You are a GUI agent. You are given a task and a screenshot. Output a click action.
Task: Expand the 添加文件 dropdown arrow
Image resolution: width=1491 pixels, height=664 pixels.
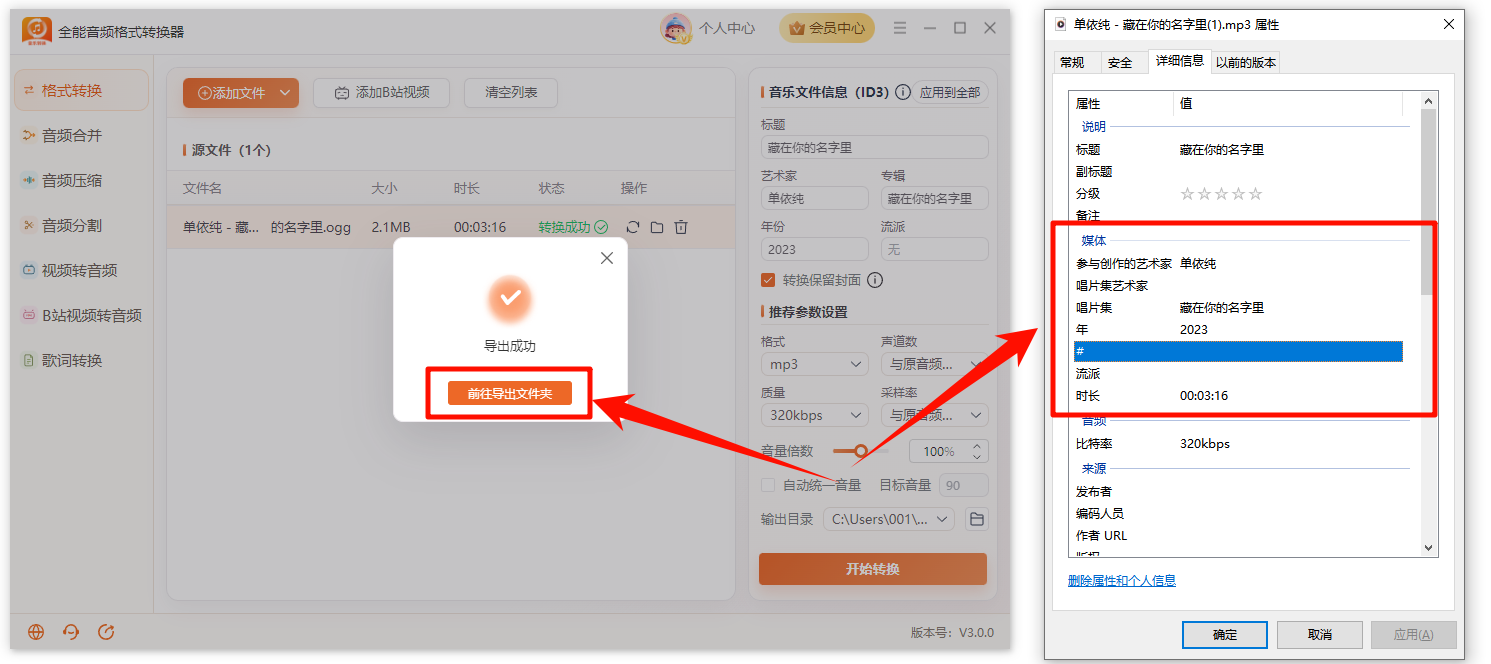tap(285, 93)
